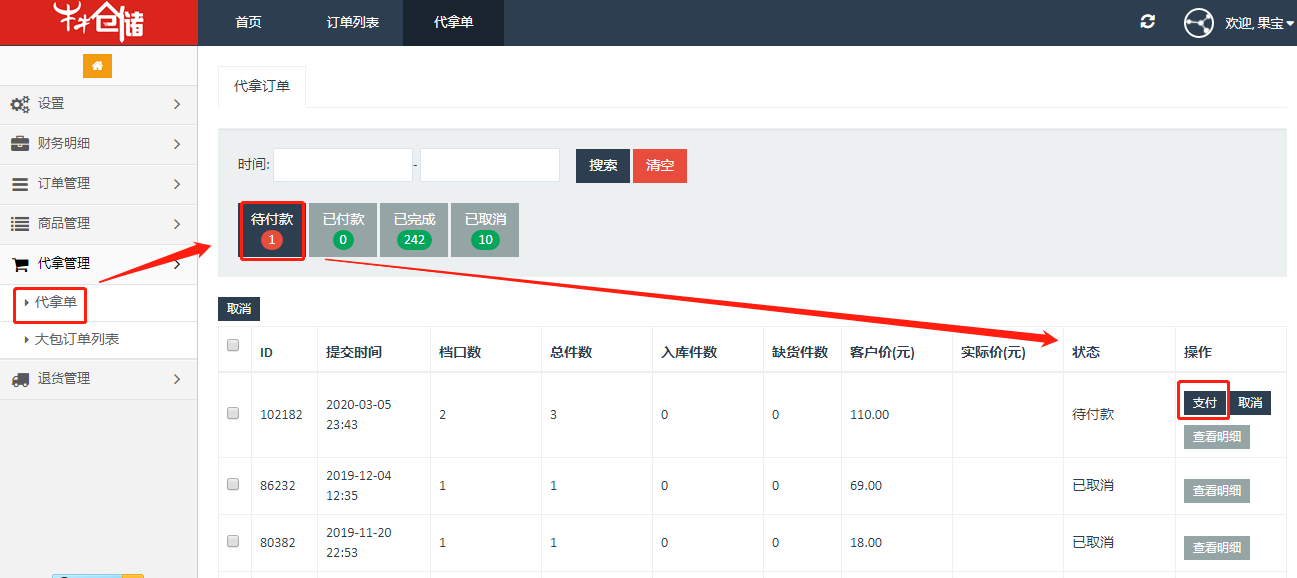This screenshot has height=578, width=1297.
Task: Check the box for order 86232
Action: point(233,484)
